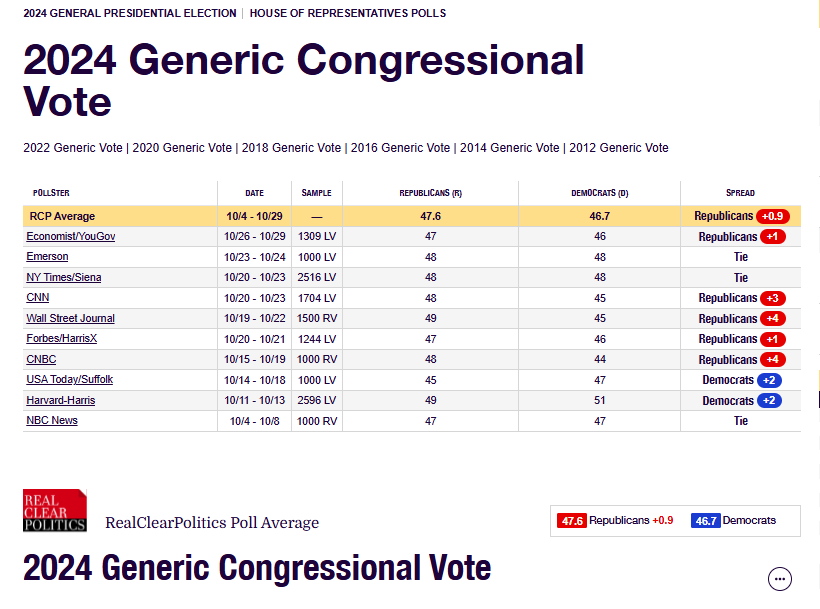Click the RealClearPolitics logo
Viewport: 820px width, 609px height.
tap(55, 510)
